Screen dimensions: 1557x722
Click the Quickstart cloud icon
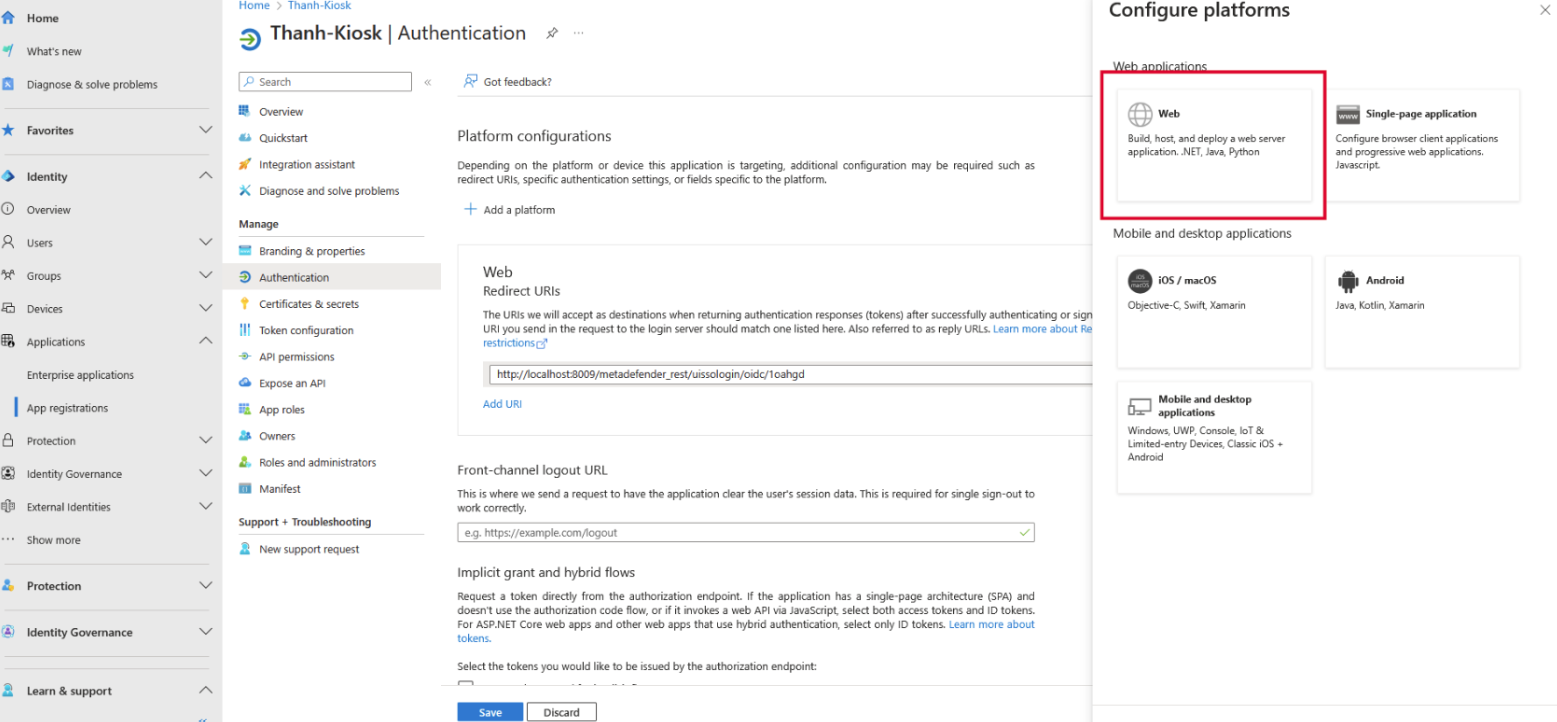(x=245, y=138)
